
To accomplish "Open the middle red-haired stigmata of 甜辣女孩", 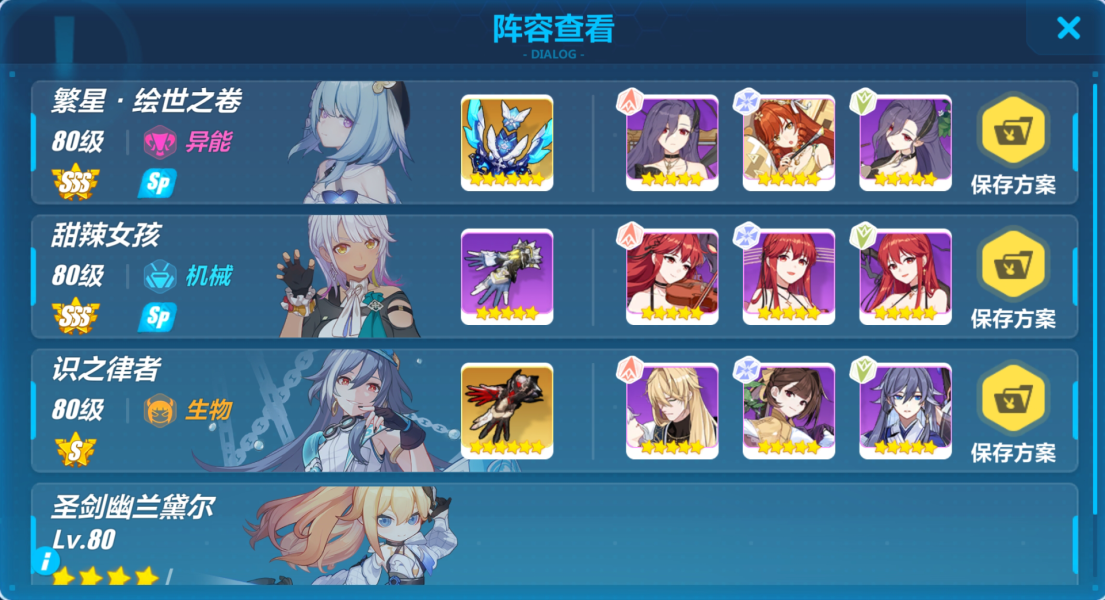I will [x=789, y=277].
